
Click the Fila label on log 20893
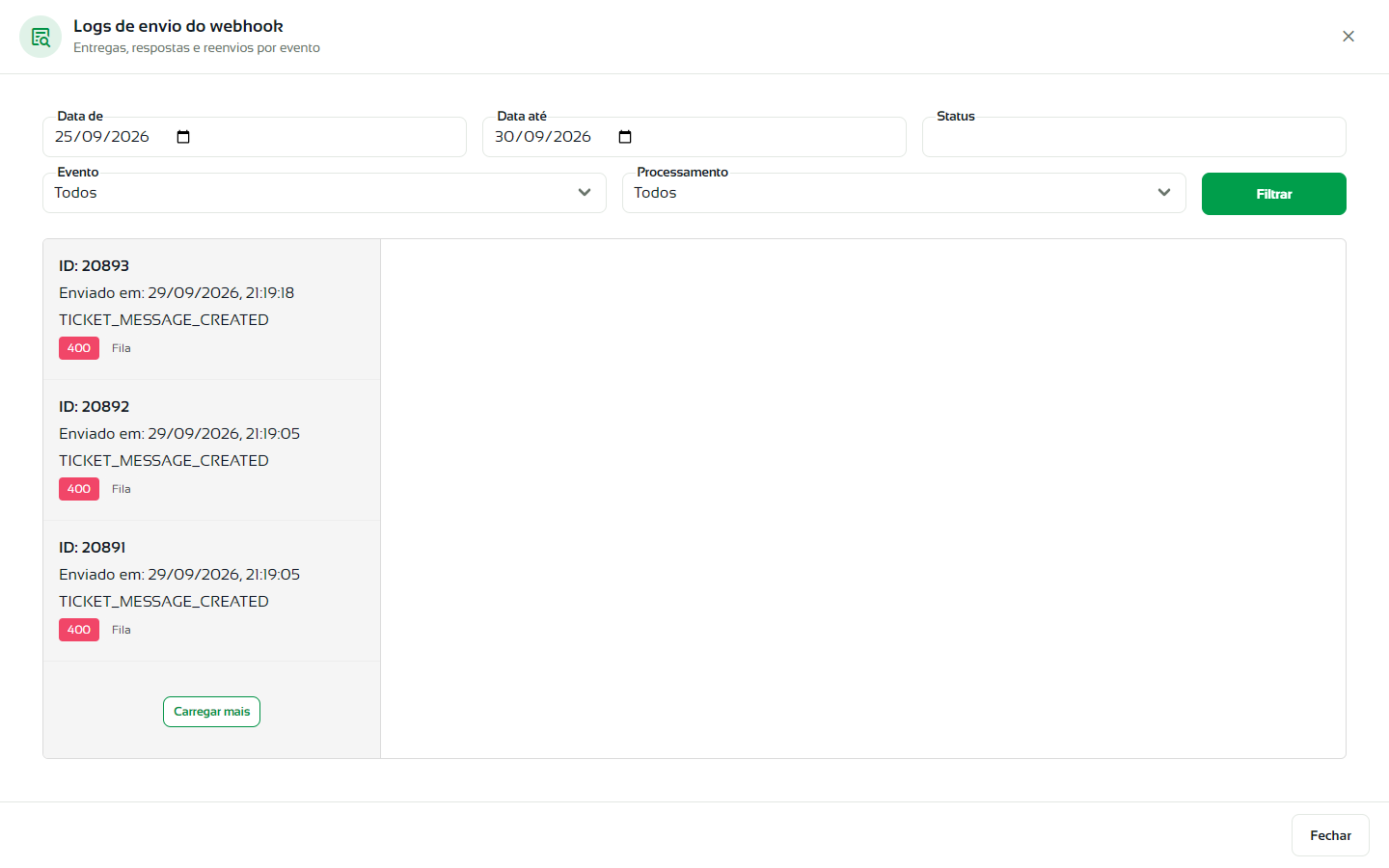tap(122, 348)
